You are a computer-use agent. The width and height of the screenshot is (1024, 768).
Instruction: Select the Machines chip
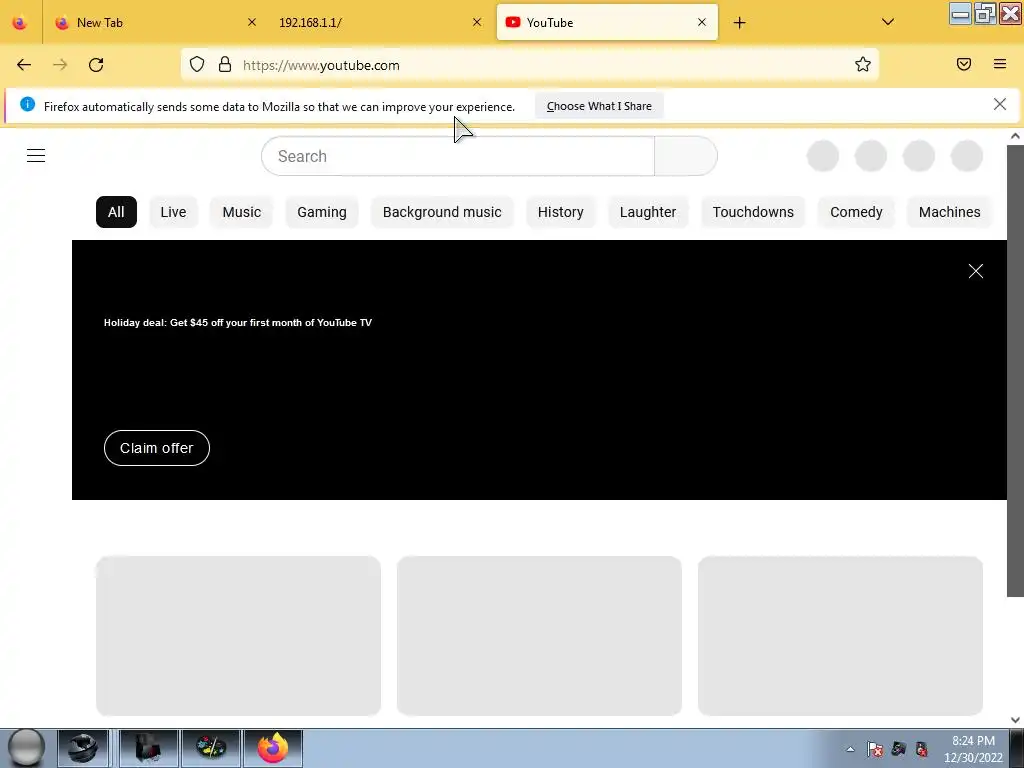coord(950,212)
